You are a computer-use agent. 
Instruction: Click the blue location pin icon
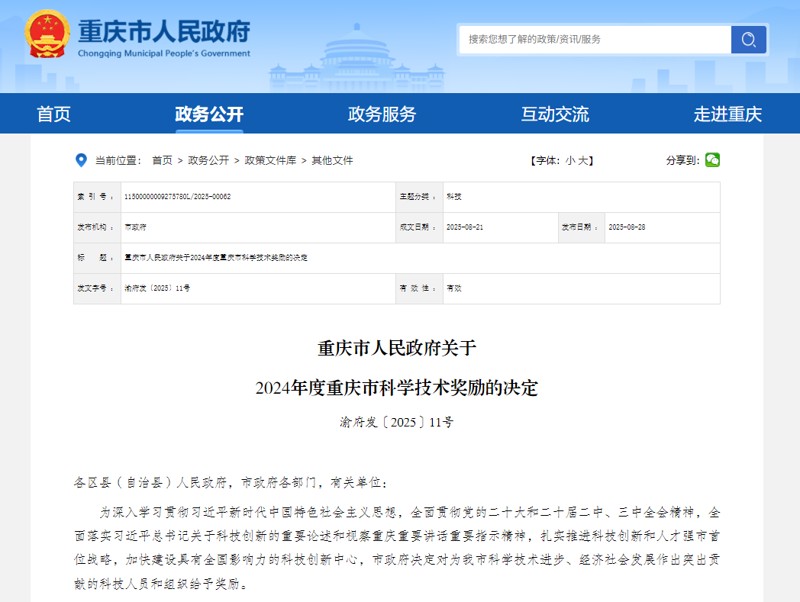81,160
